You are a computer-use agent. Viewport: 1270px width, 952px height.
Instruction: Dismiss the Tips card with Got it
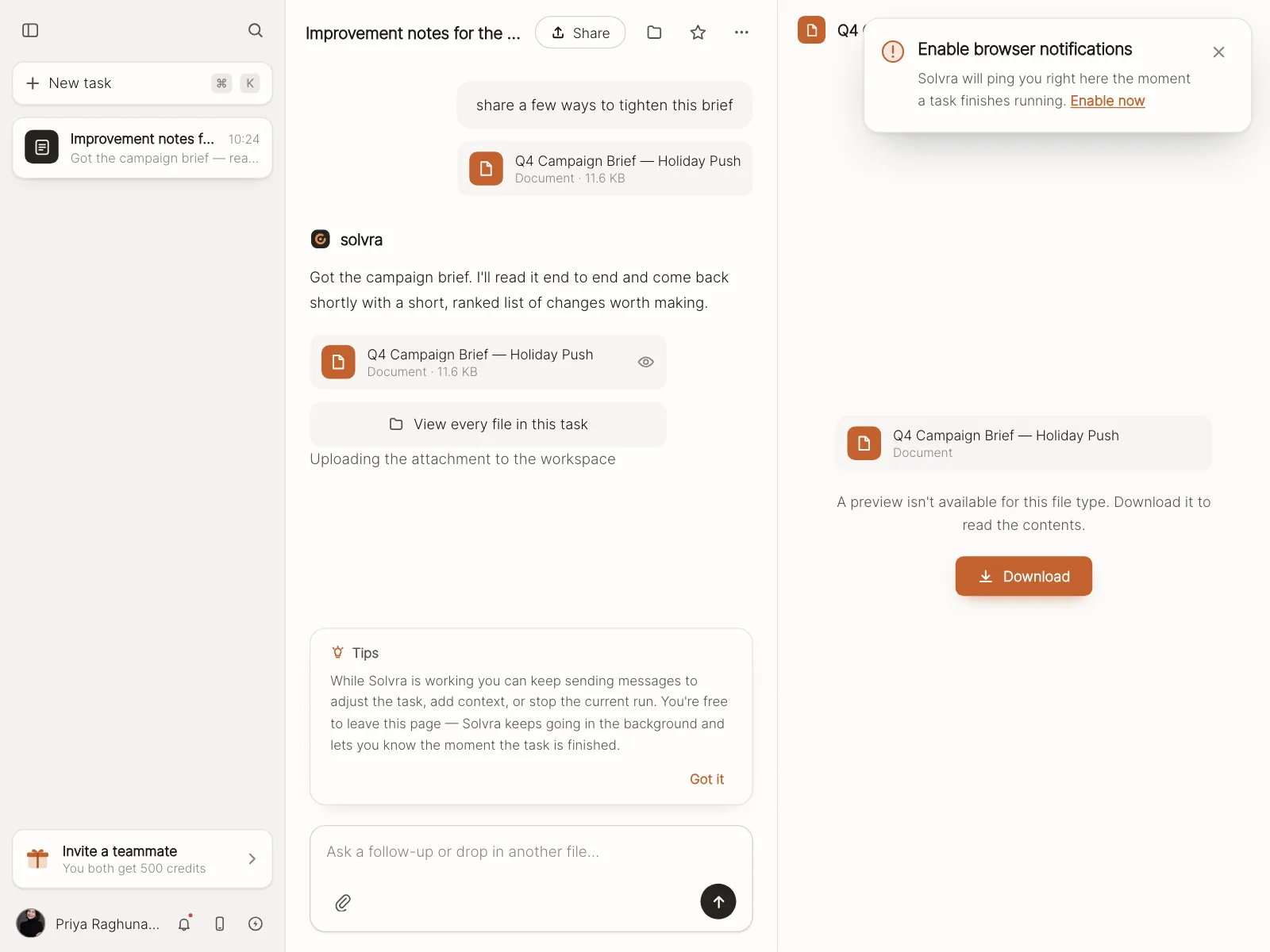[x=706, y=779]
